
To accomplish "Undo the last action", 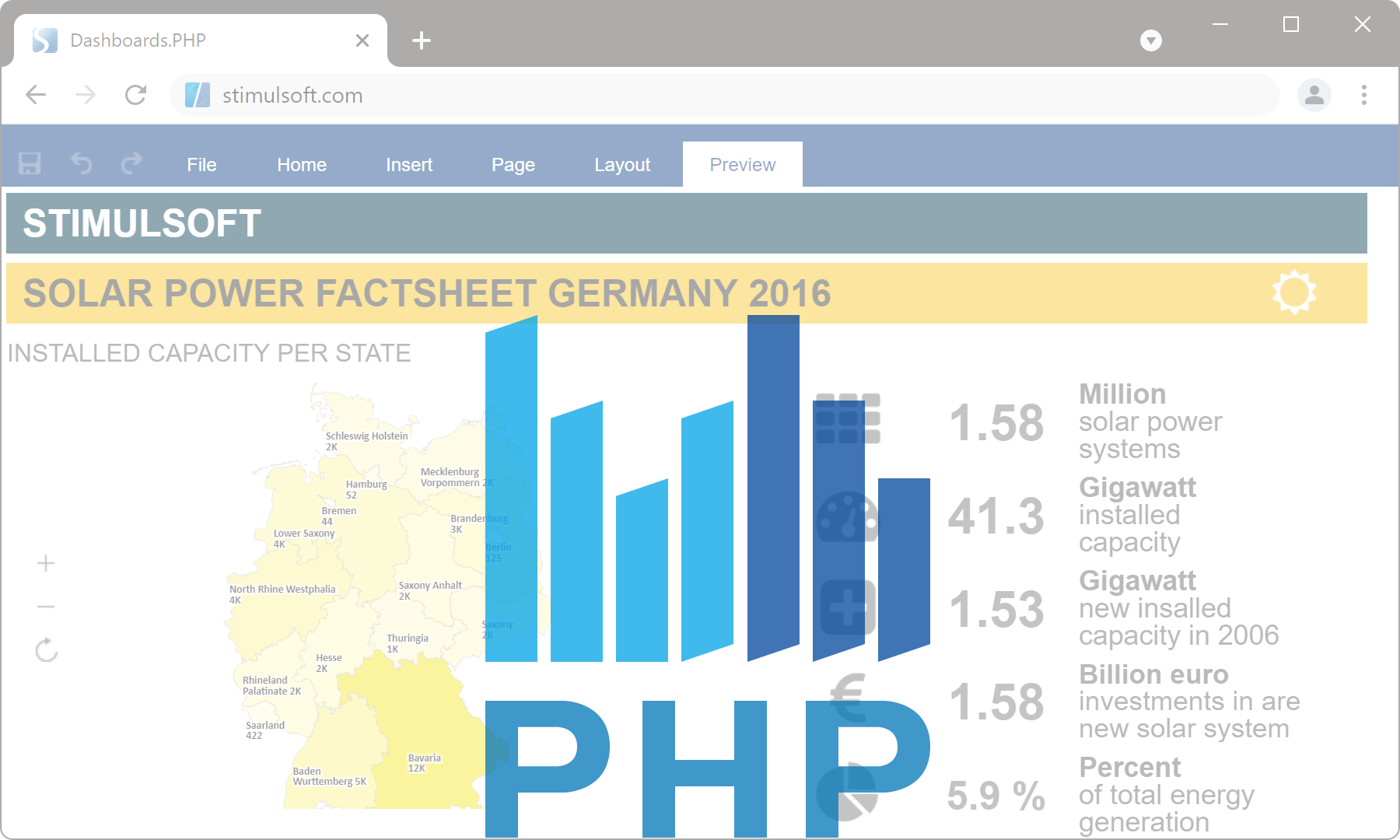I will coord(81,163).
